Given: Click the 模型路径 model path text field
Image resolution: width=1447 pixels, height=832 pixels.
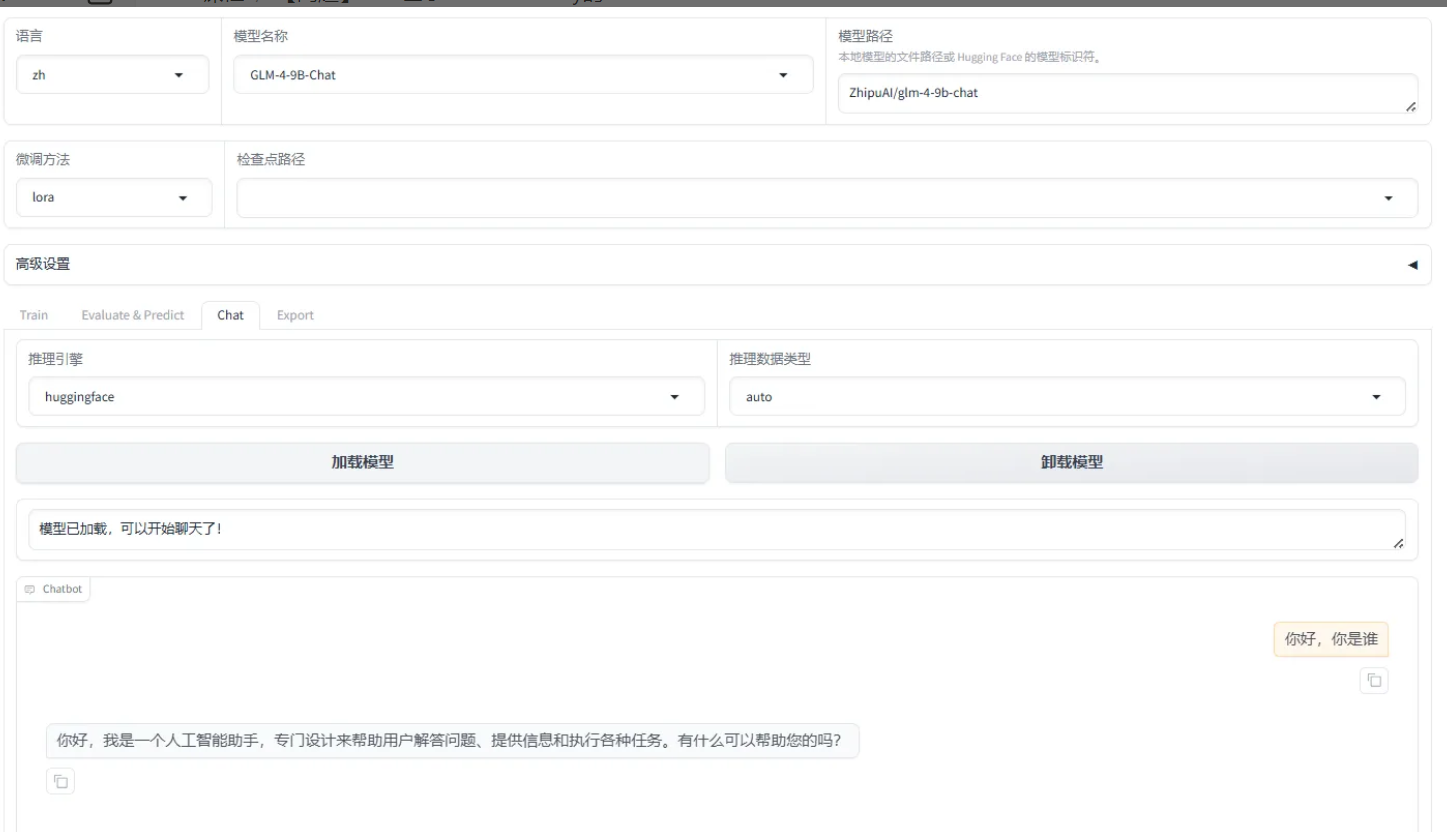Looking at the screenshot, I should [1120, 94].
